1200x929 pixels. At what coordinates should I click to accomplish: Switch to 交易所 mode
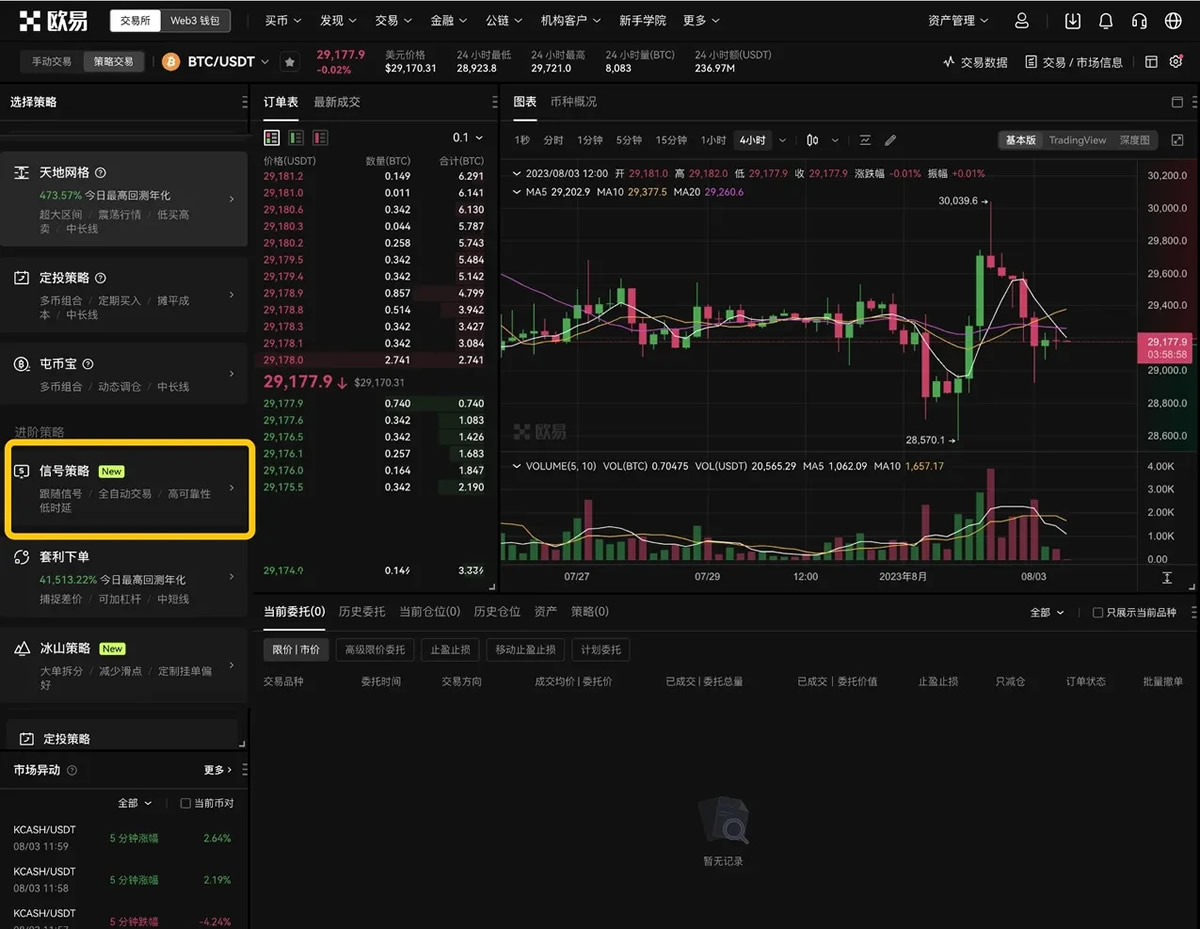(x=134, y=20)
